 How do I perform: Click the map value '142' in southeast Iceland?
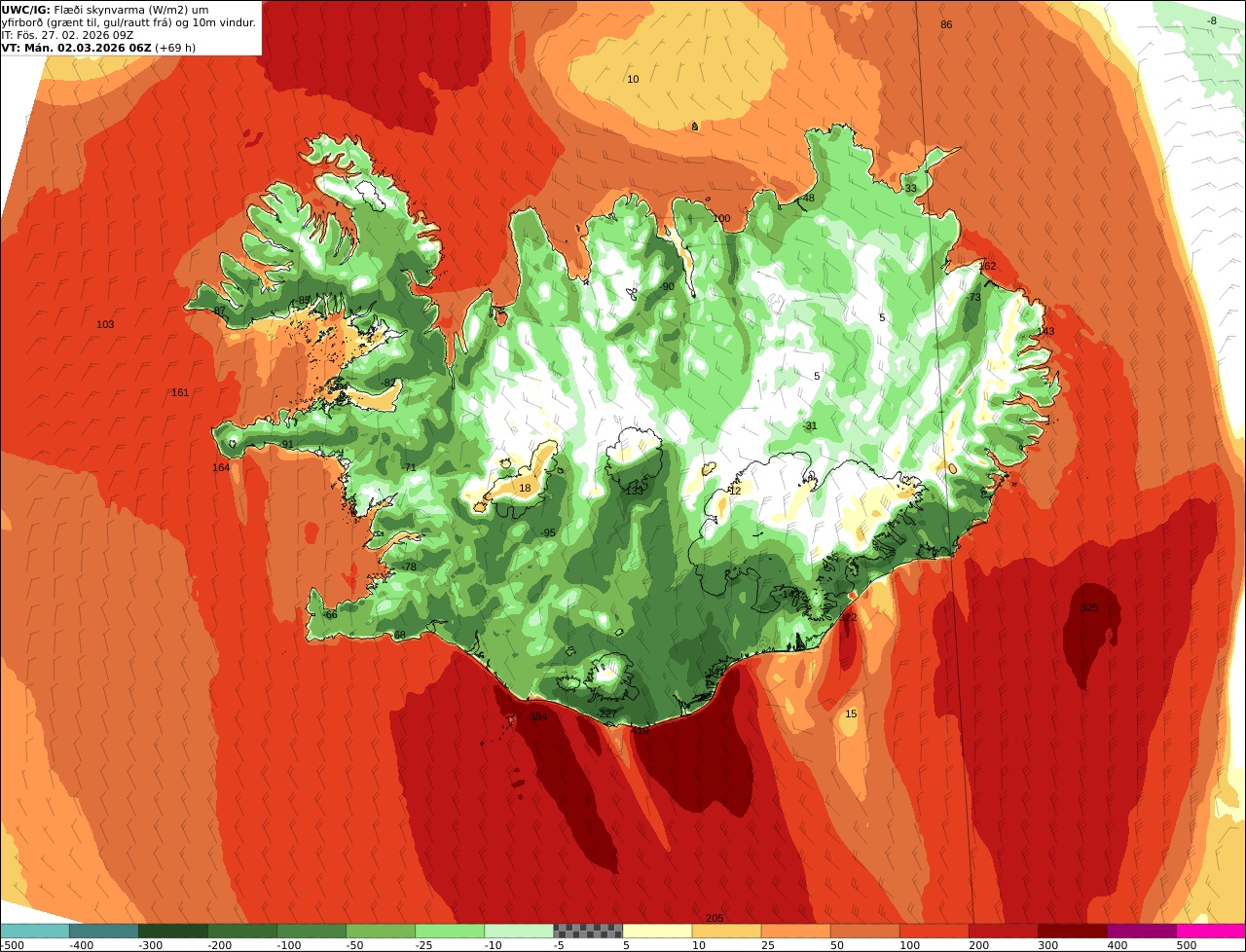(x=790, y=593)
